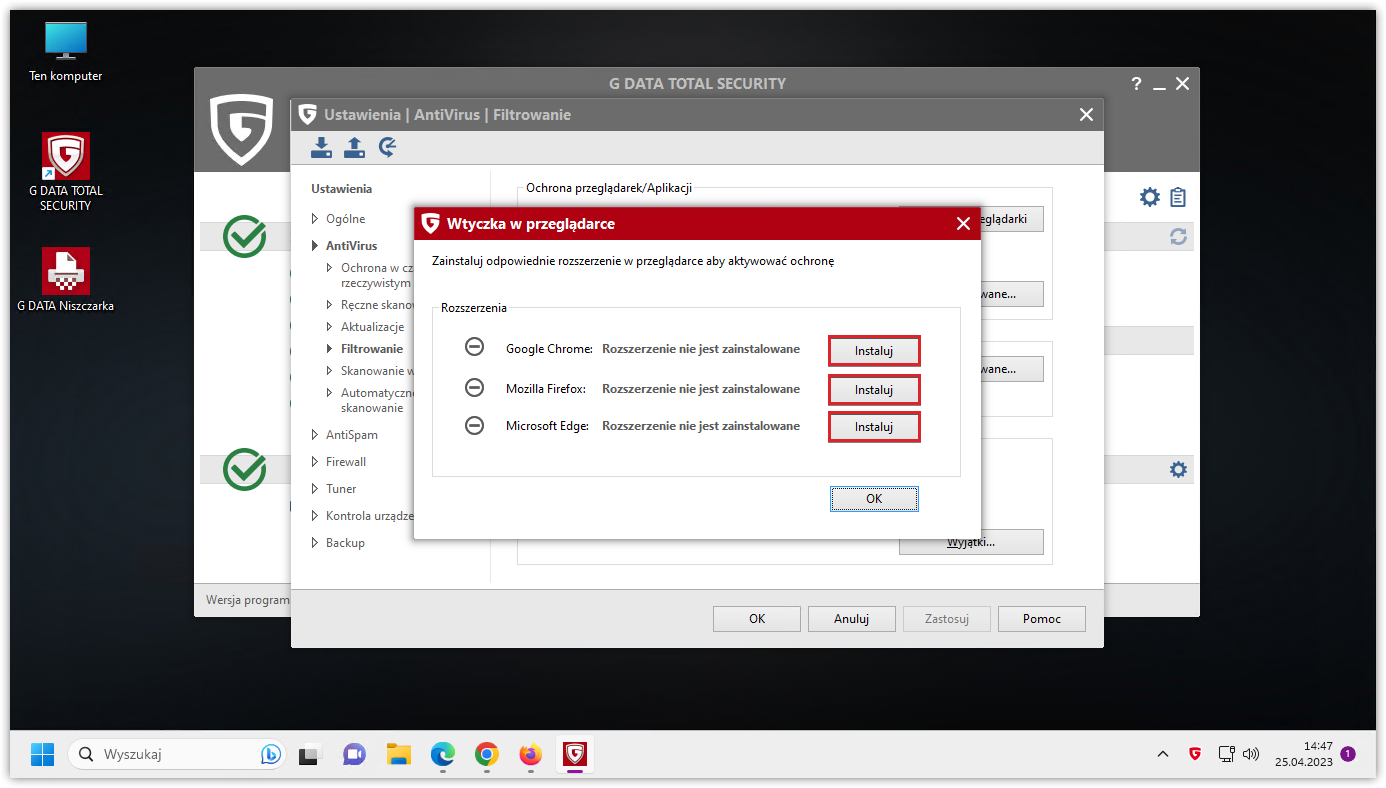Screen dimensions: 1386x788
Task: Confirm the browser plugin dialog with OK
Action: (874, 498)
